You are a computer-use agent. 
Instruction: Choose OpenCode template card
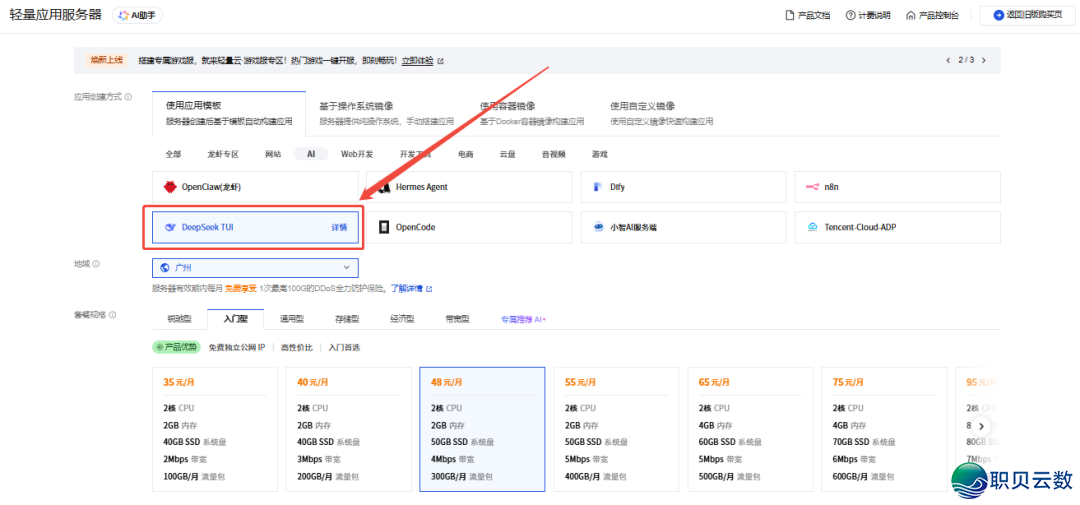(x=469, y=227)
